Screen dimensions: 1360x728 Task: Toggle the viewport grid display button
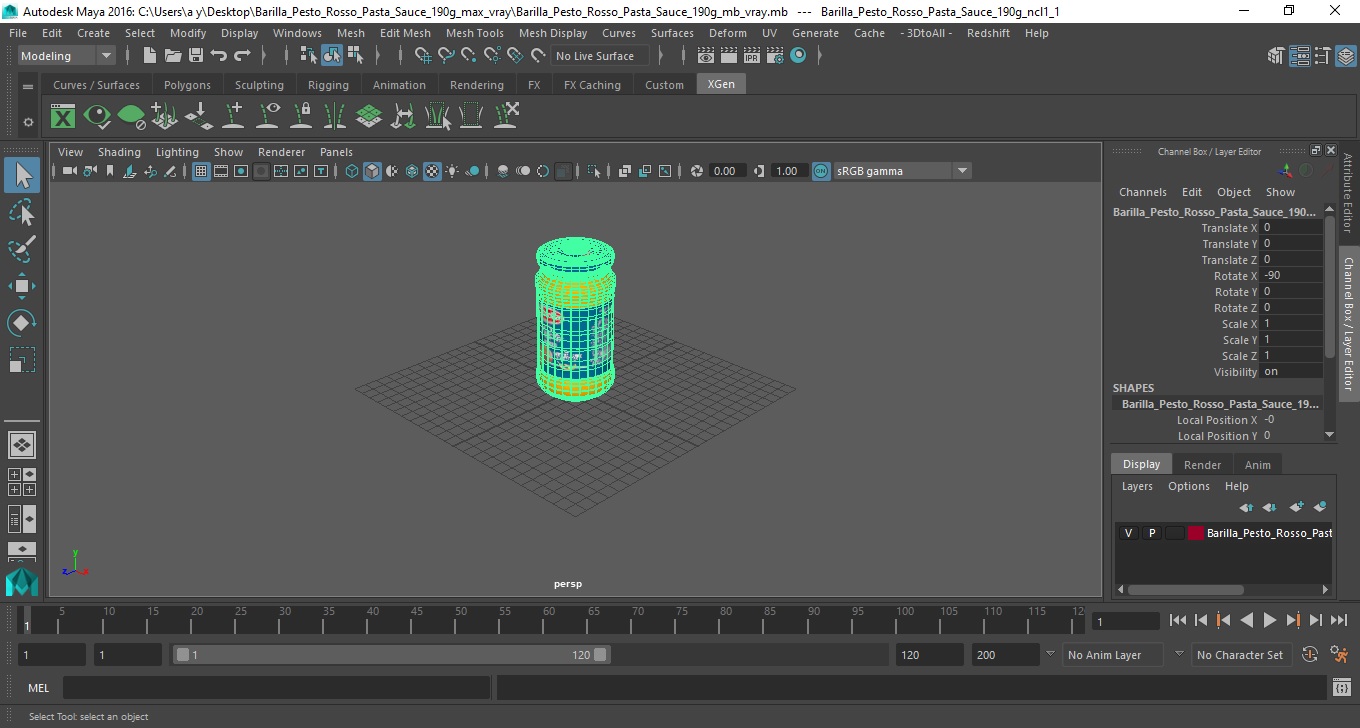point(201,171)
